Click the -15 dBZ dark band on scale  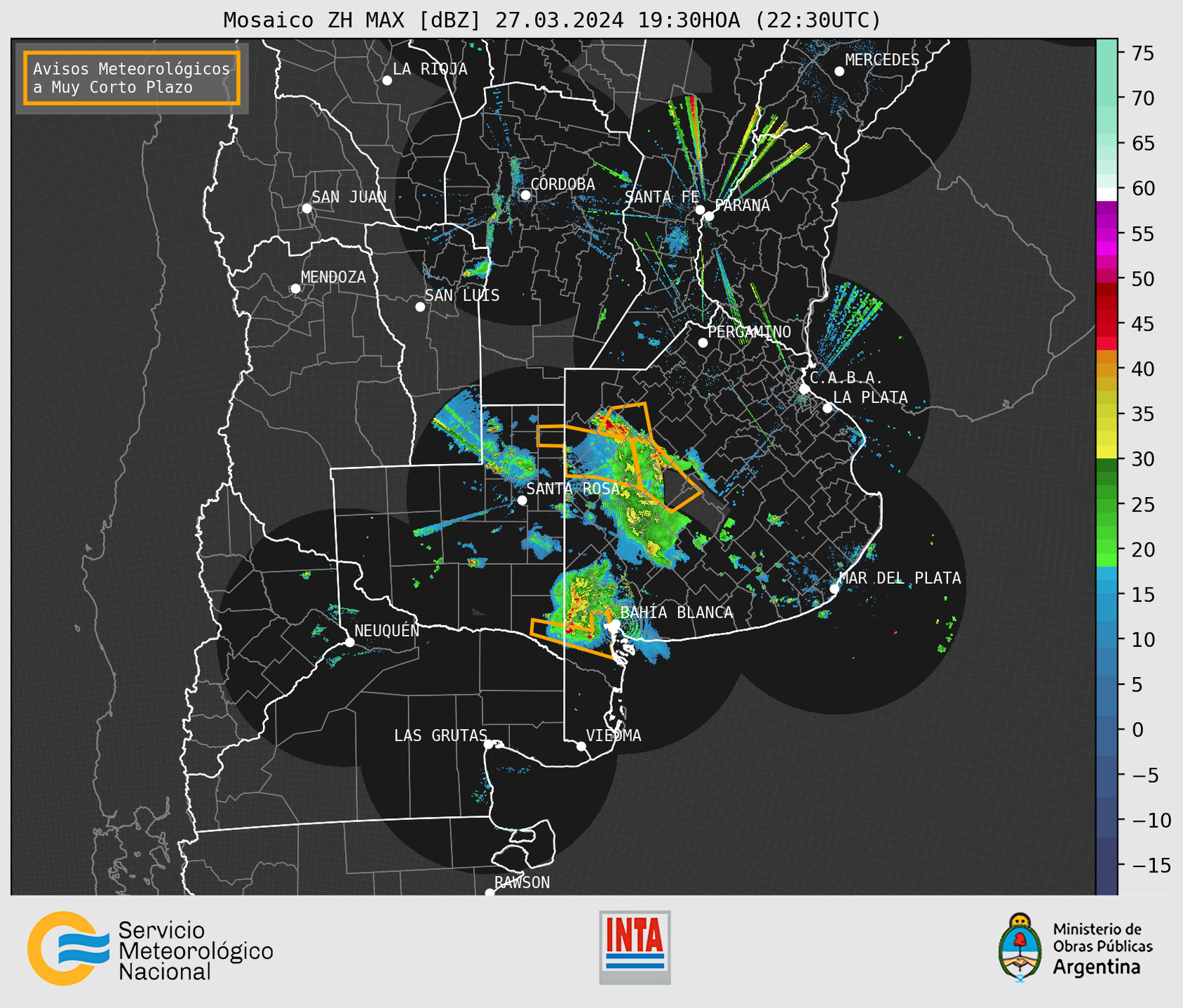(1107, 865)
